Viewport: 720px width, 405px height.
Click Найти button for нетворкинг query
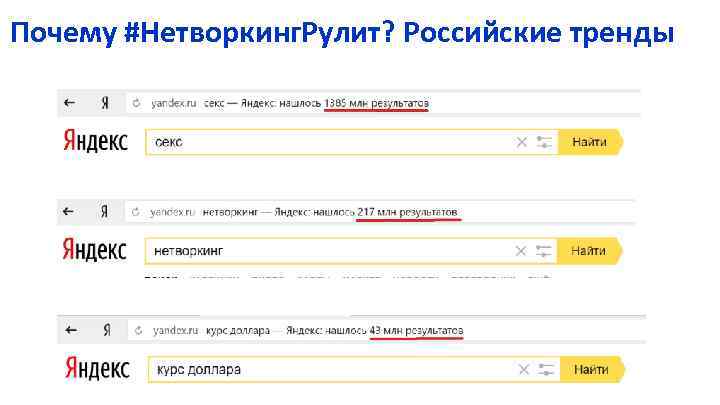click(589, 251)
